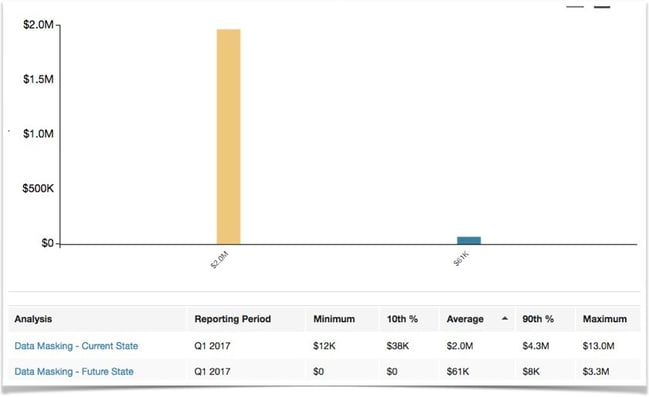Click the $61K label under blue bar

(461, 259)
